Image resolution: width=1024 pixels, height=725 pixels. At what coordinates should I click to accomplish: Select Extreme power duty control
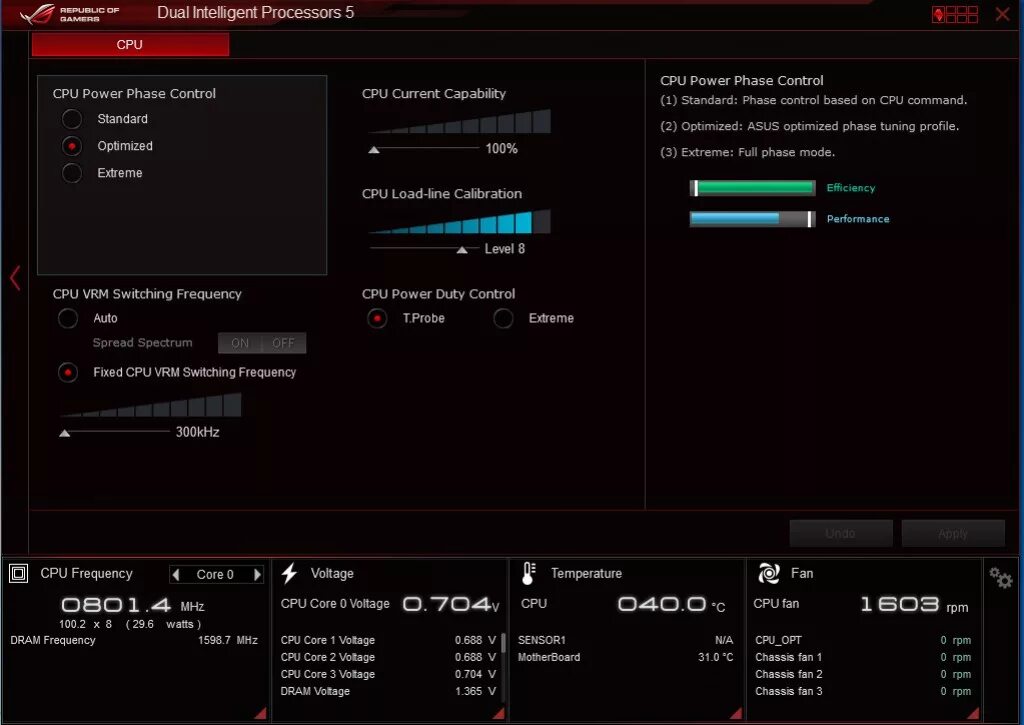pyautogui.click(x=503, y=318)
